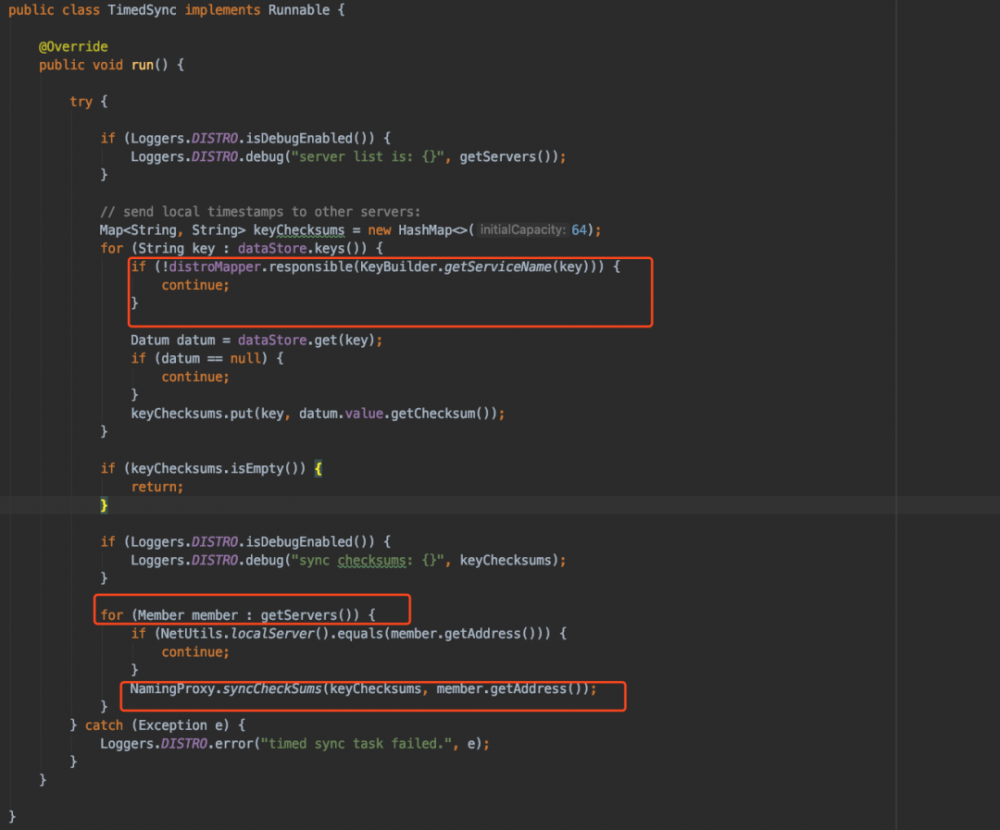This screenshot has width=1000, height=830.
Task: Click the highlighted closing brace after return
Action: [104, 506]
